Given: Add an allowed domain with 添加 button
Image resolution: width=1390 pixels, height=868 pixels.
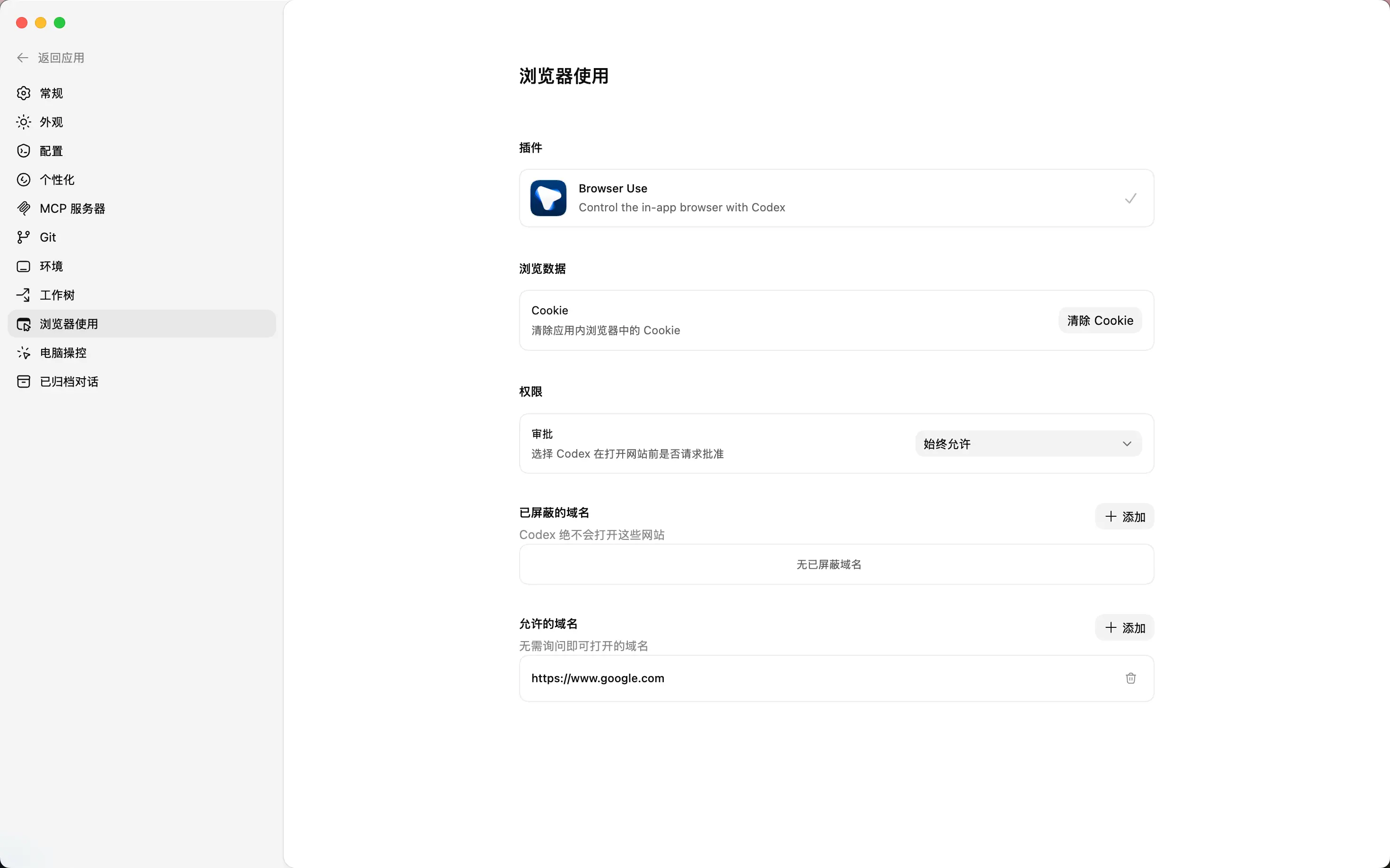Looking at the screenshot, I should click(x=1124, y=628).
